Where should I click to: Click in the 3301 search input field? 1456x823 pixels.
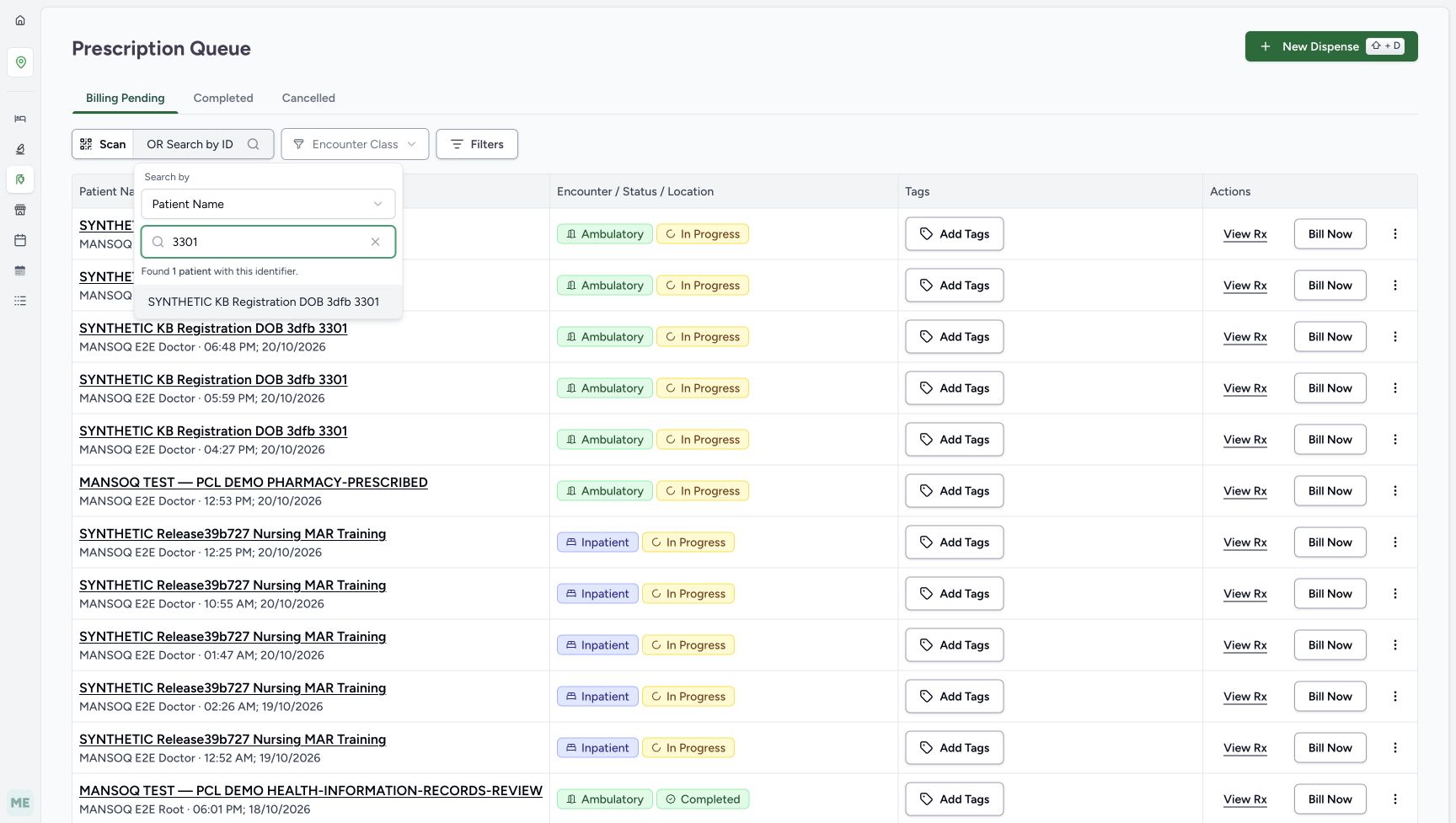[x=268, y=242]
